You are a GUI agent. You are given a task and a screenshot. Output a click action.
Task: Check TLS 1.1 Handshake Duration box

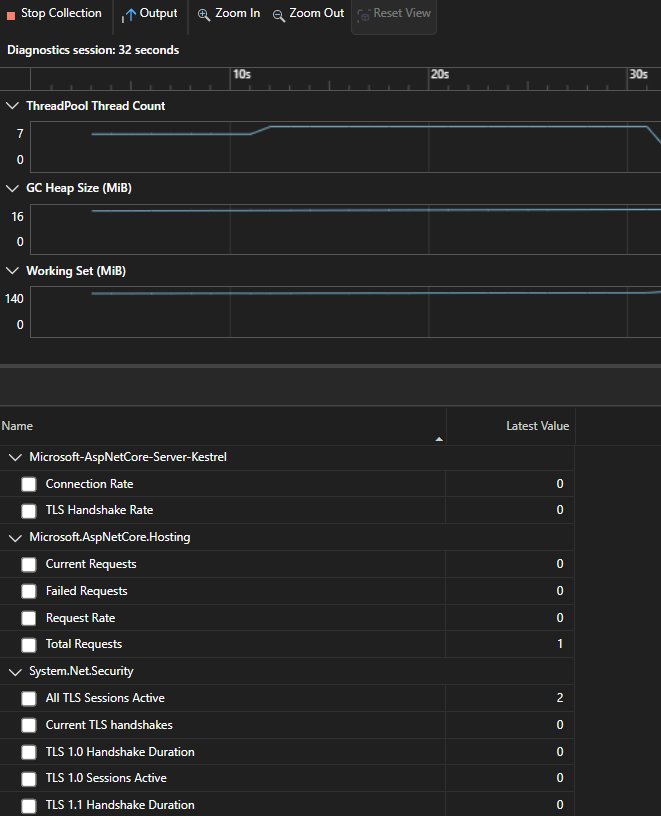click(x=29, y=806)
